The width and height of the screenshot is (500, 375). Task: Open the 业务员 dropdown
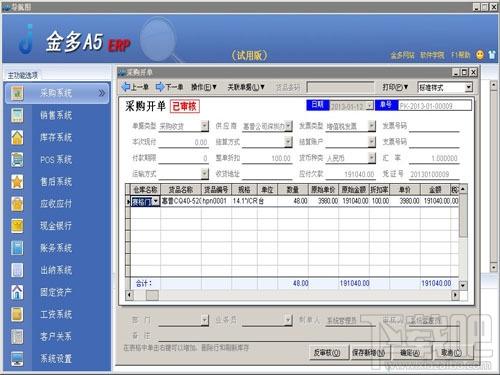288,320
